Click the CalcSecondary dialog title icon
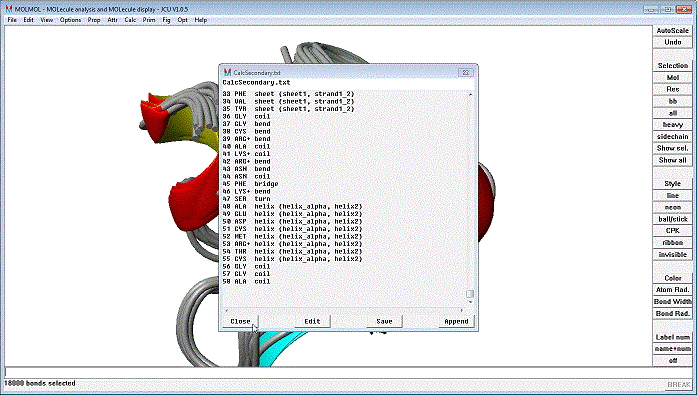 click(x=228, y=72)
